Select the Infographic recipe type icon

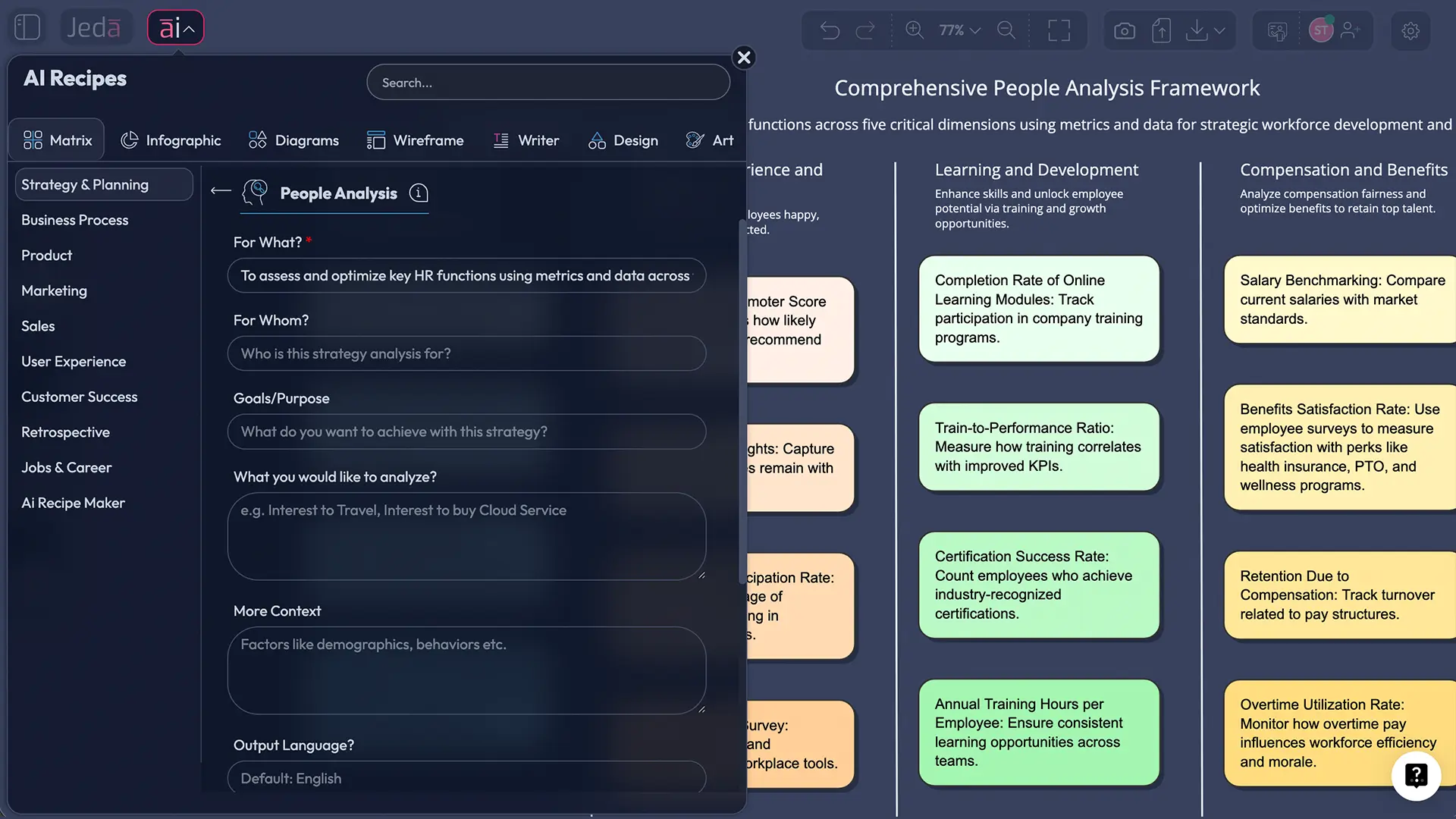click(x=129, y=140)
